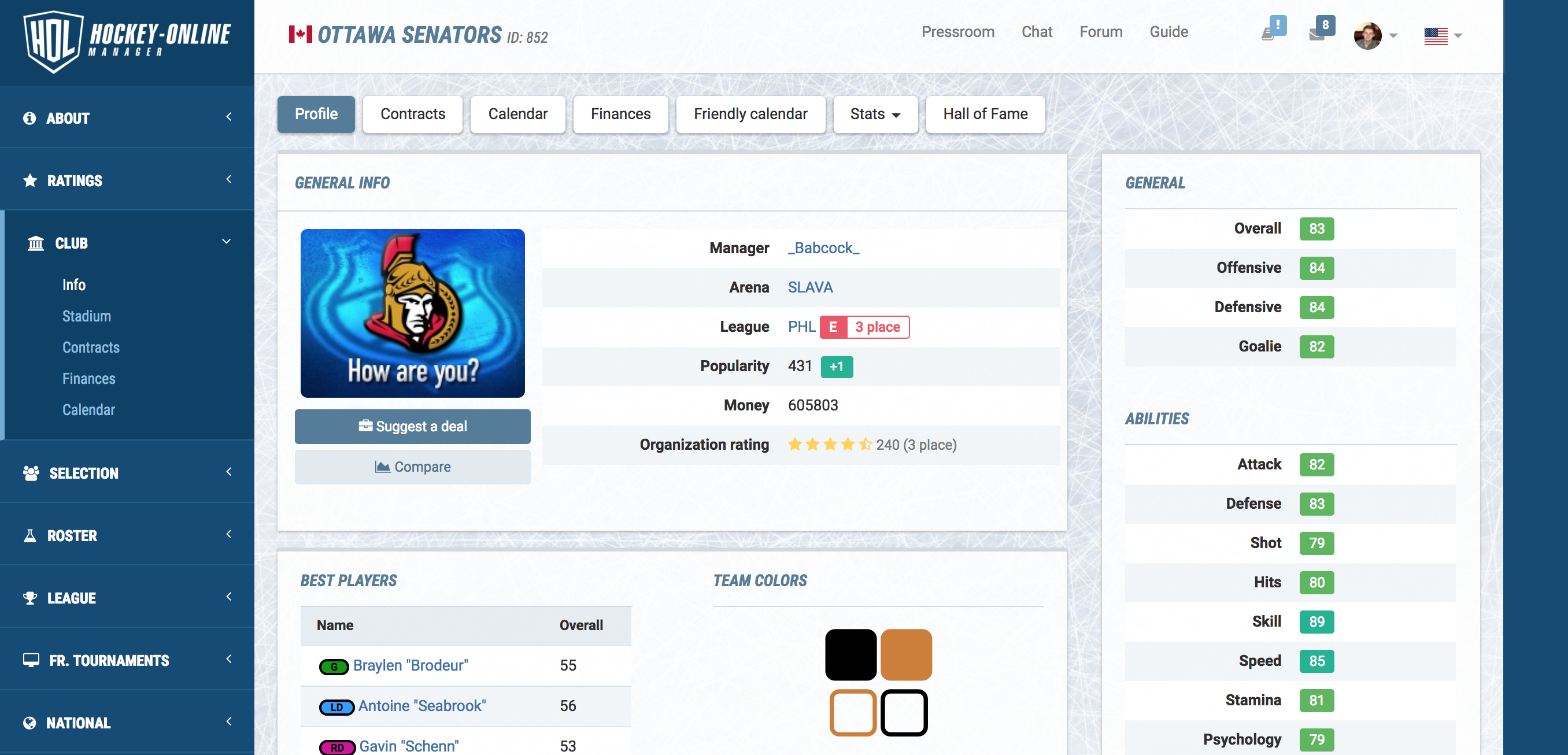
Task: Click the Suggest a deal button
Action: click(413, 427)
